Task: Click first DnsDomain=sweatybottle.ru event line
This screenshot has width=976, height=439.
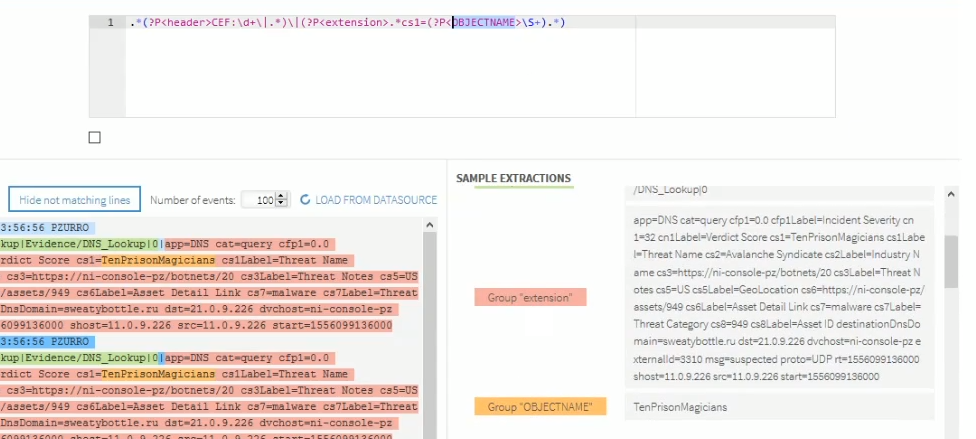Action: pyautogui.click(x=199, y=309)
